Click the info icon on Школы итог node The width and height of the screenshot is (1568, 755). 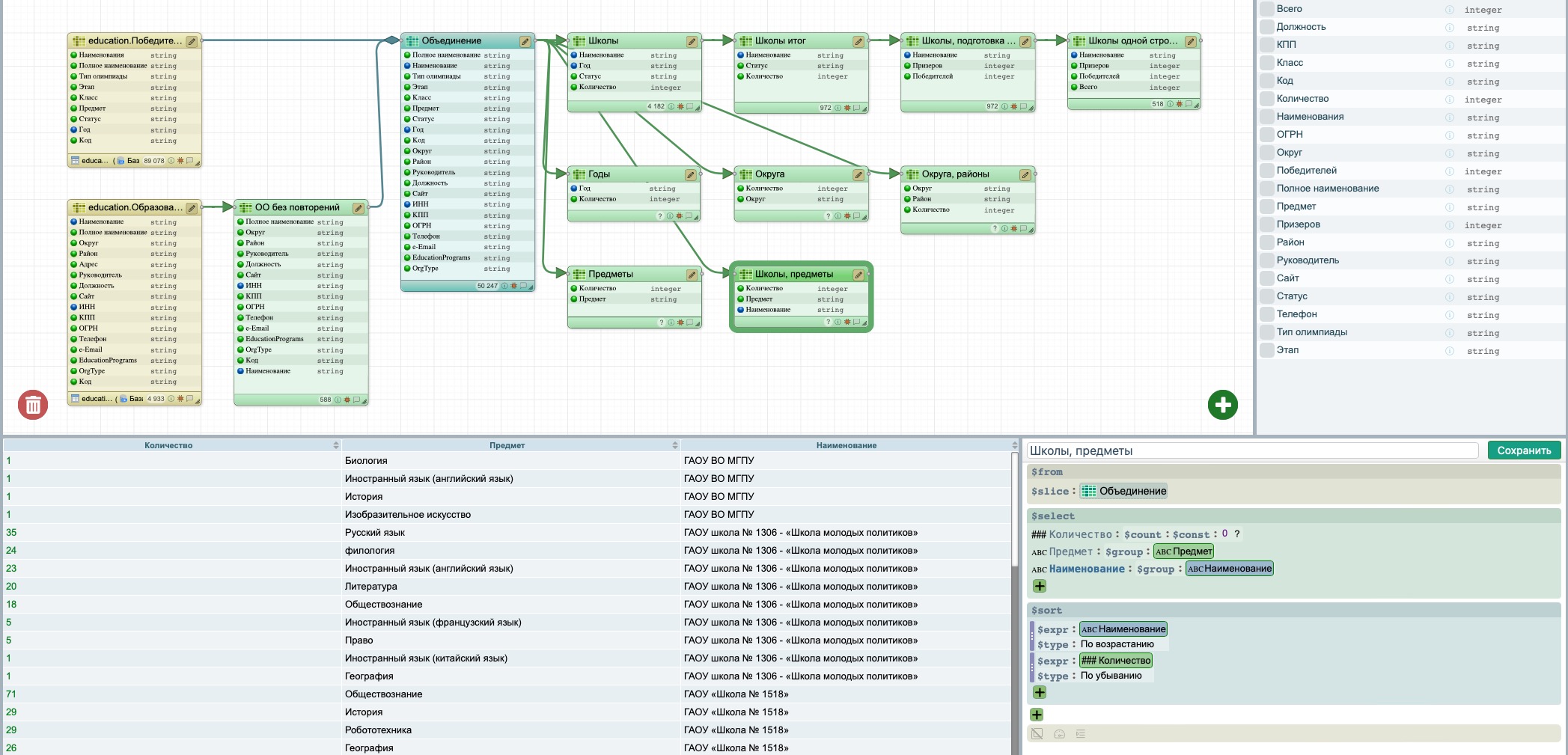pos(838,108)
